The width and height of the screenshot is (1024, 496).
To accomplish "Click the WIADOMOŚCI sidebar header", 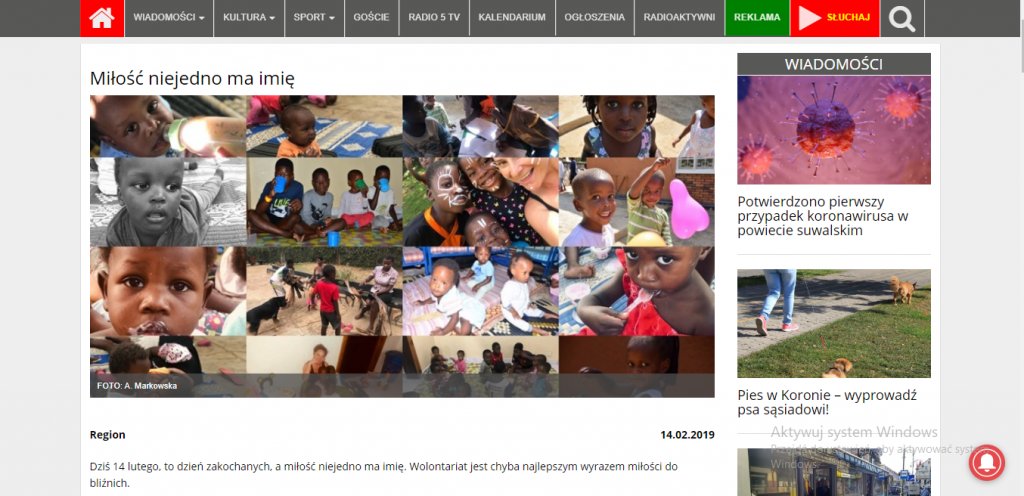I will pyautogui.click(x=834, y=64).
